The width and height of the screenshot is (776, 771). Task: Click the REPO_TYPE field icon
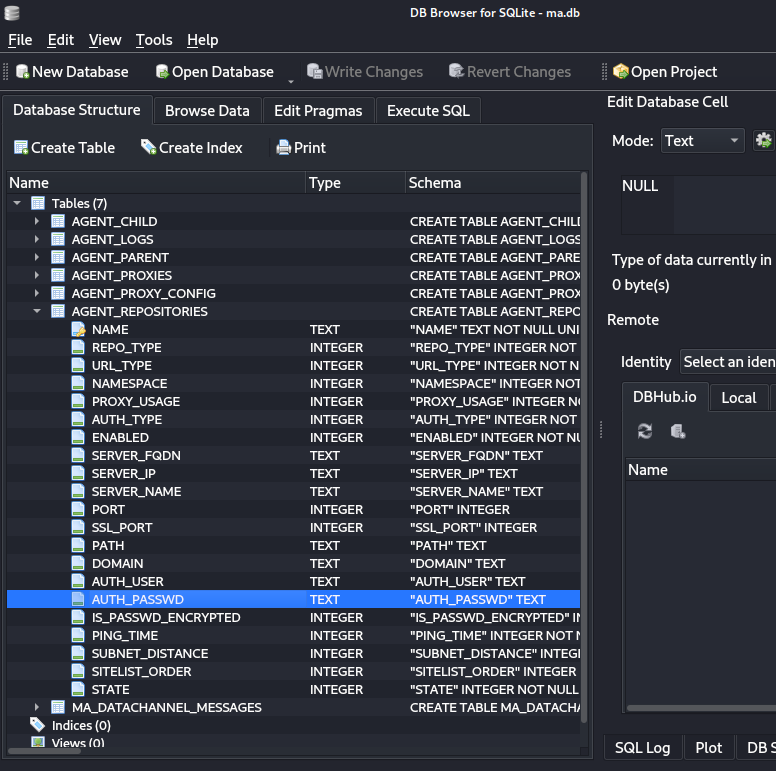pyautogui.click(x=78, y=347)
